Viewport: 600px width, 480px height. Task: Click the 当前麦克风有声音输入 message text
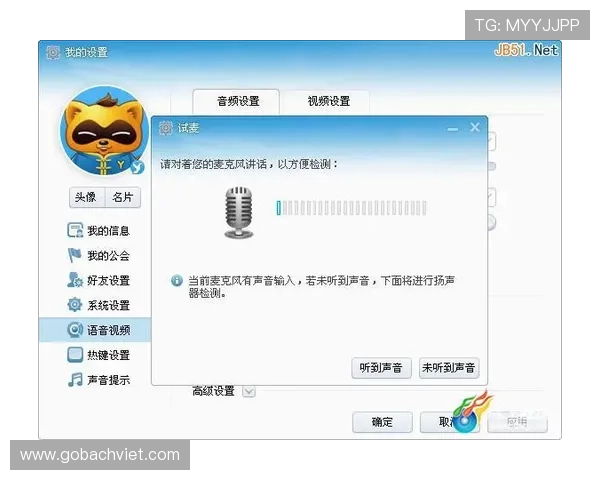321,286
